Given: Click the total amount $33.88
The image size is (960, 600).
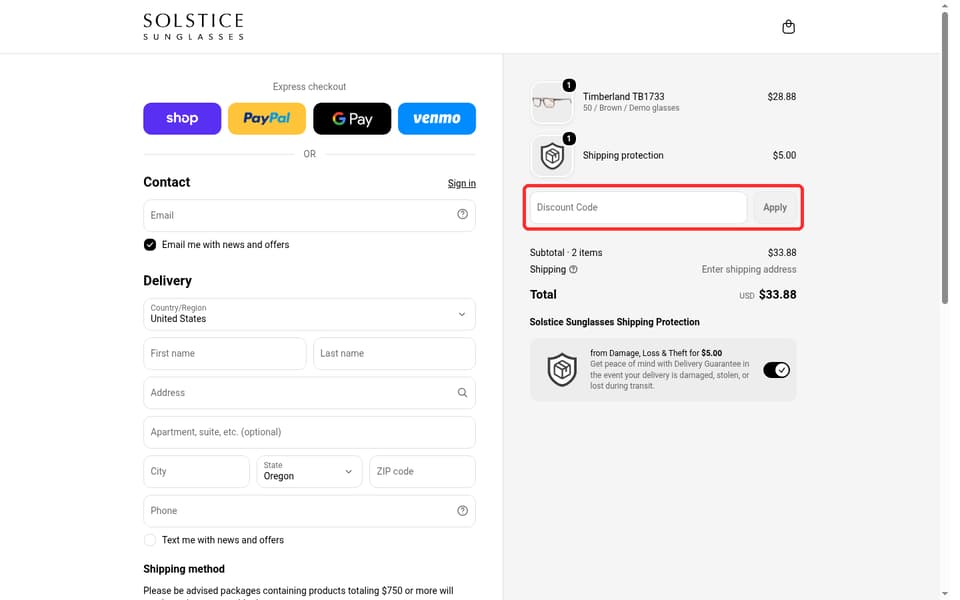Looking at the screenshot, I should (778, 294).
